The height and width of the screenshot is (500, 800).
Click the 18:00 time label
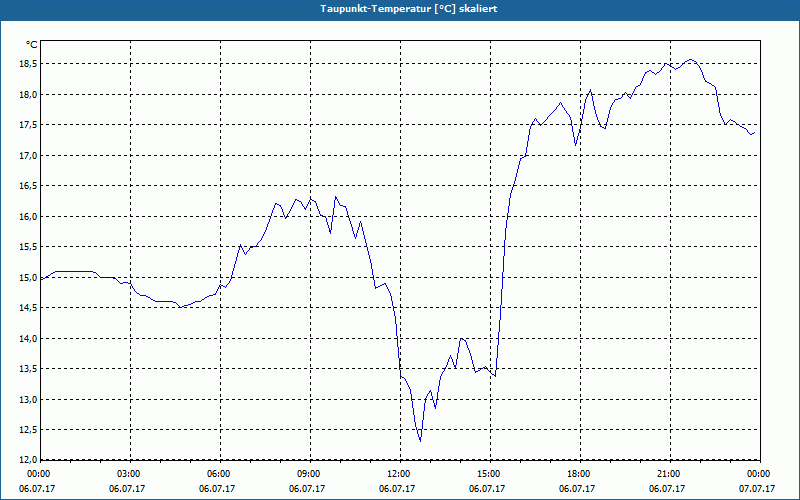point(578,474)
